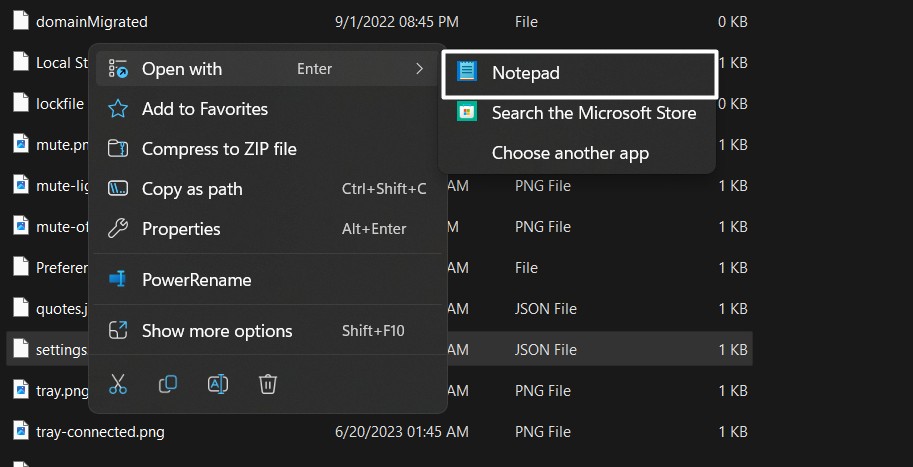Viewport: 913px width, 467px height.
Task: Click the Copy icon in context menu
Action: [168, 384]
